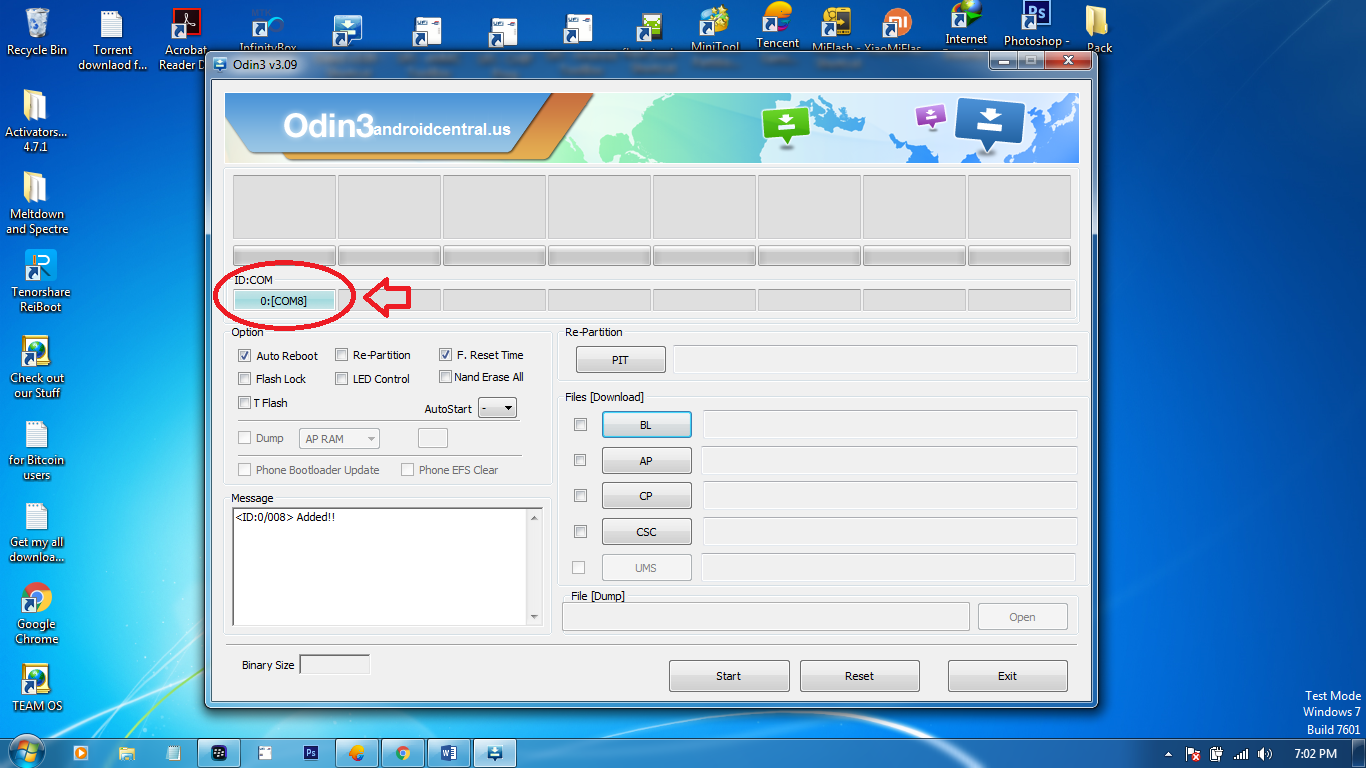Viewport: 1366px width, 768px height.
Task: Switch to Microsoft Word in taskbar
Action: click(449, 753)
